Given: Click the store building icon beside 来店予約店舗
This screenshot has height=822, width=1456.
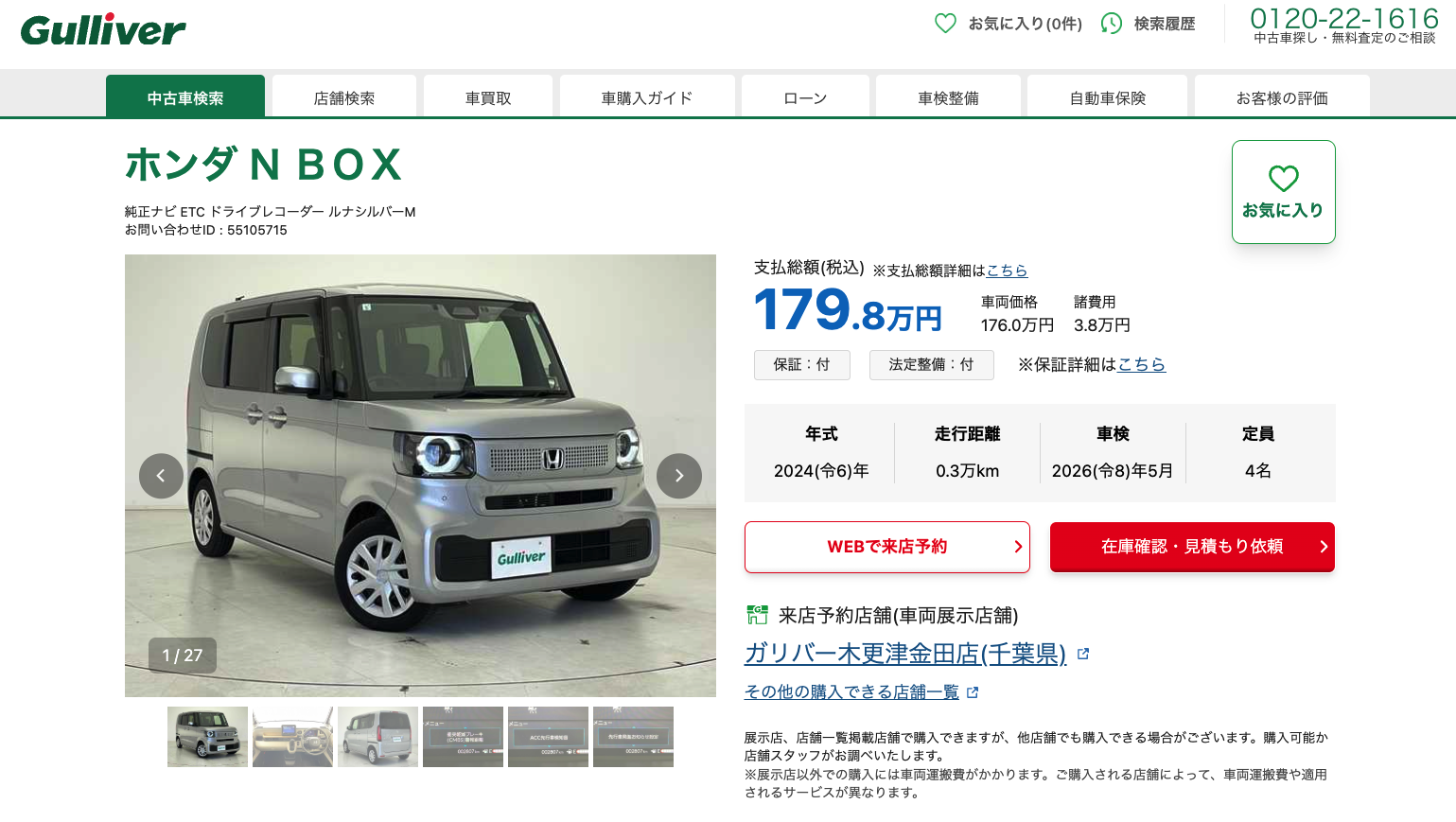Looking at the screenshot, I should click(757, 615).
